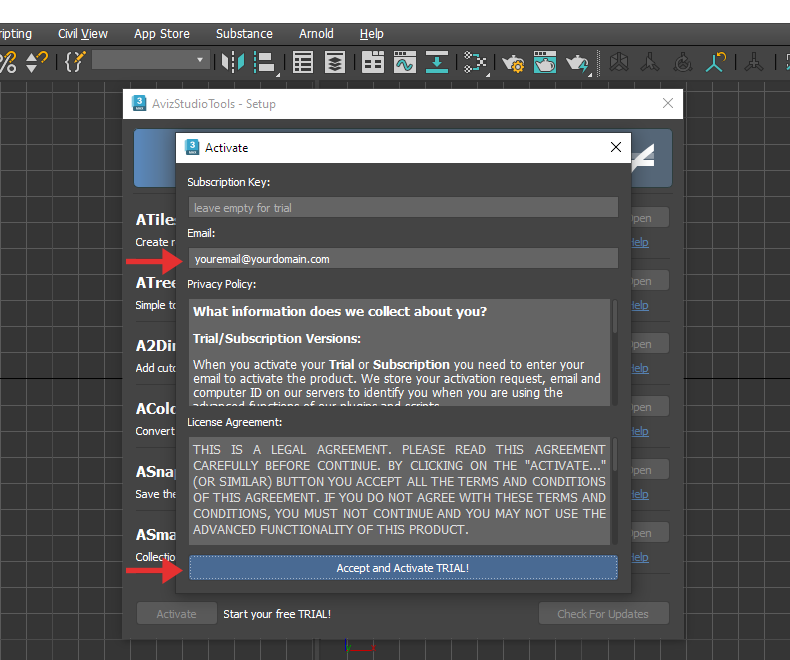Select the Mirror tool

(233, 62)
